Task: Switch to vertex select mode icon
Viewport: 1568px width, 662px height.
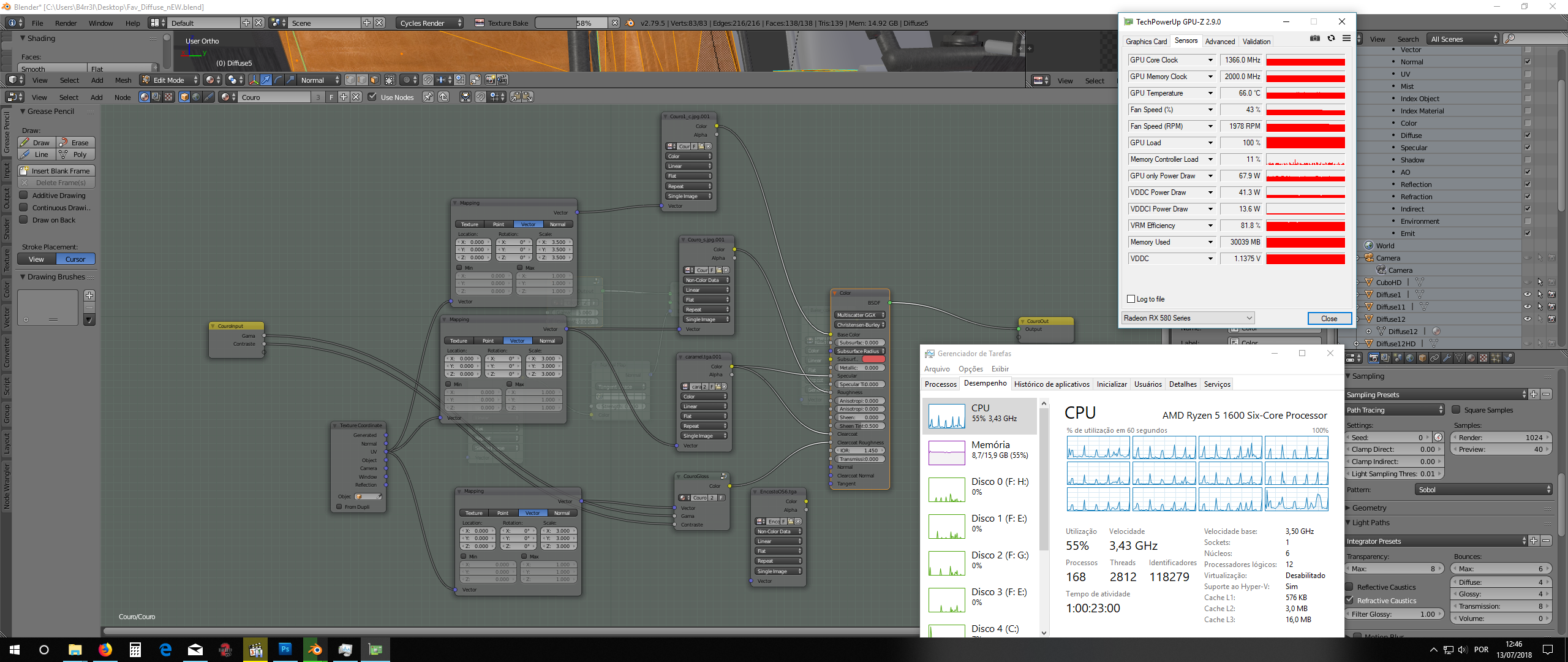Action: (x=350, y=80)
